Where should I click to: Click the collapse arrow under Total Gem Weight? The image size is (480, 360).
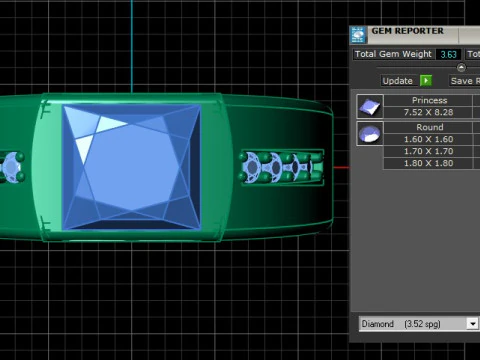coord(461,68)
